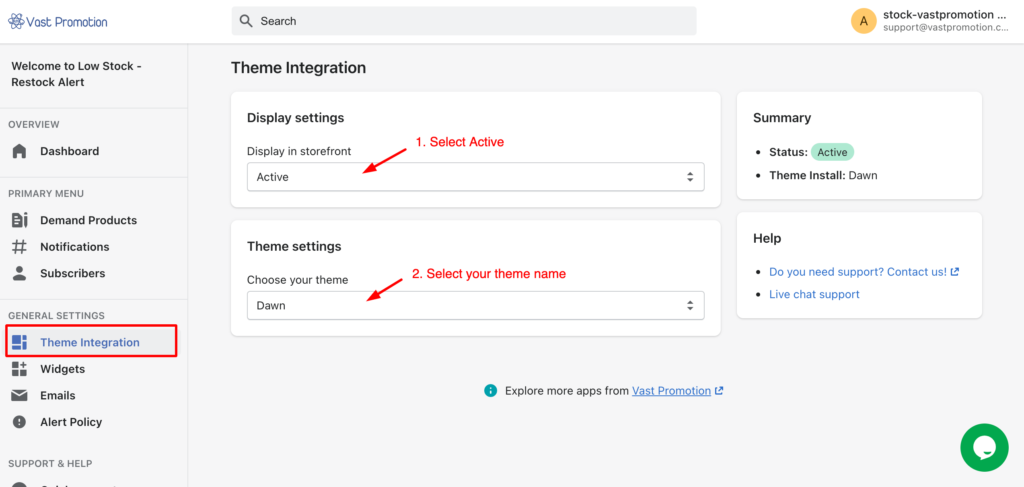
Task: Open the stock-vastpromotion account name
Action: point(945,14)
